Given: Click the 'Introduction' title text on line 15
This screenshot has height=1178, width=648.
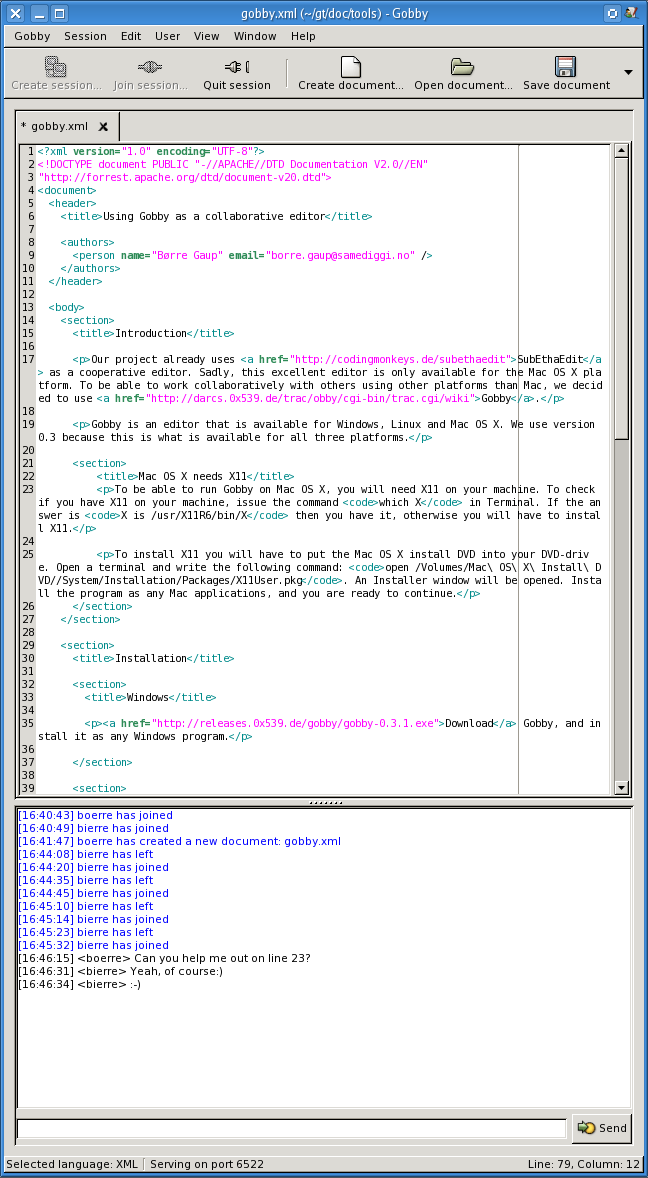Looking at the screenshot, I should (150, 333).
